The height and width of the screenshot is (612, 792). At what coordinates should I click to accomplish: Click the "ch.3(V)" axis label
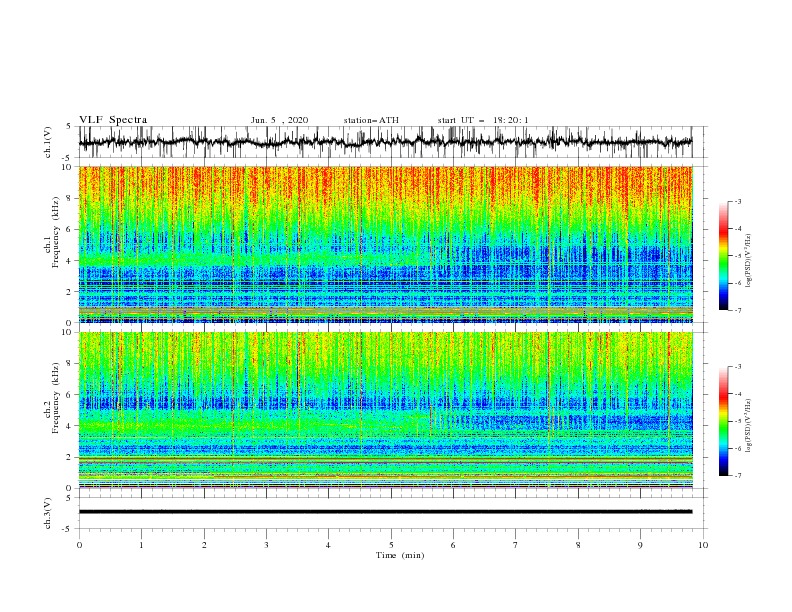pos(48,513)
